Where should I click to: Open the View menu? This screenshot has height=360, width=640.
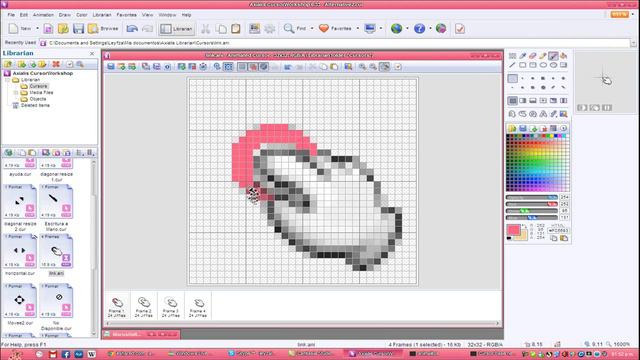(147, 15)
